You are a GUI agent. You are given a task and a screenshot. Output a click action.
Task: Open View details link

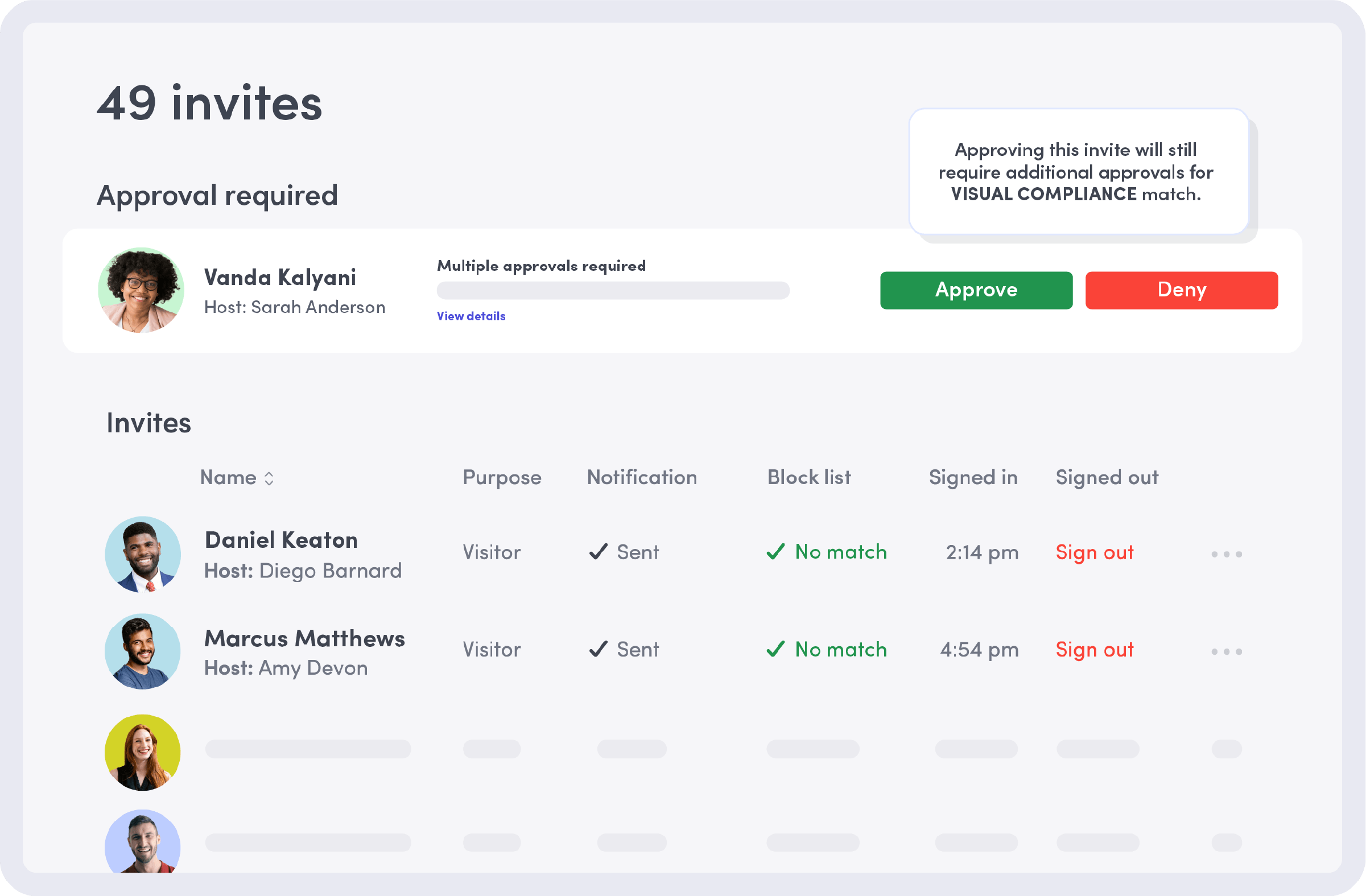point(471,316)
